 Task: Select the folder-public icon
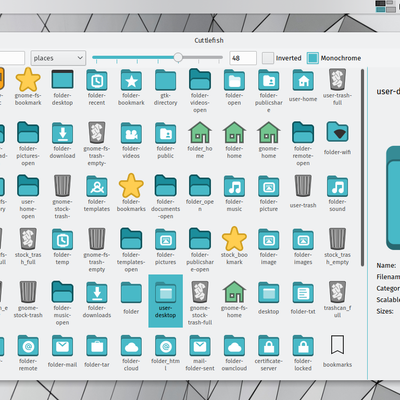[165, 133]
